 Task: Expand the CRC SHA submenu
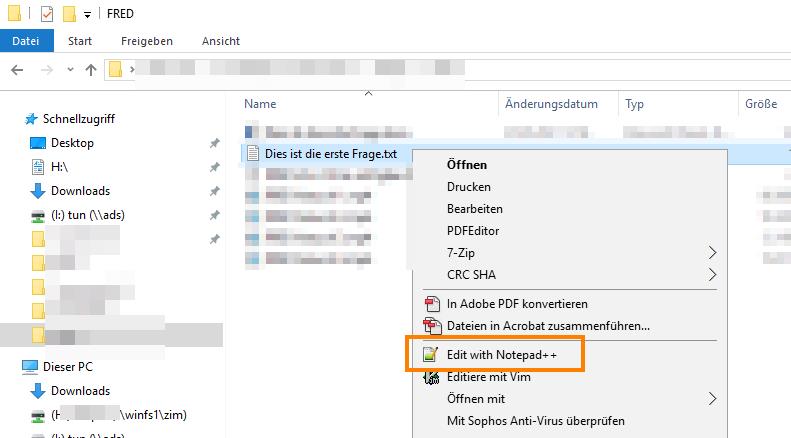570,275
